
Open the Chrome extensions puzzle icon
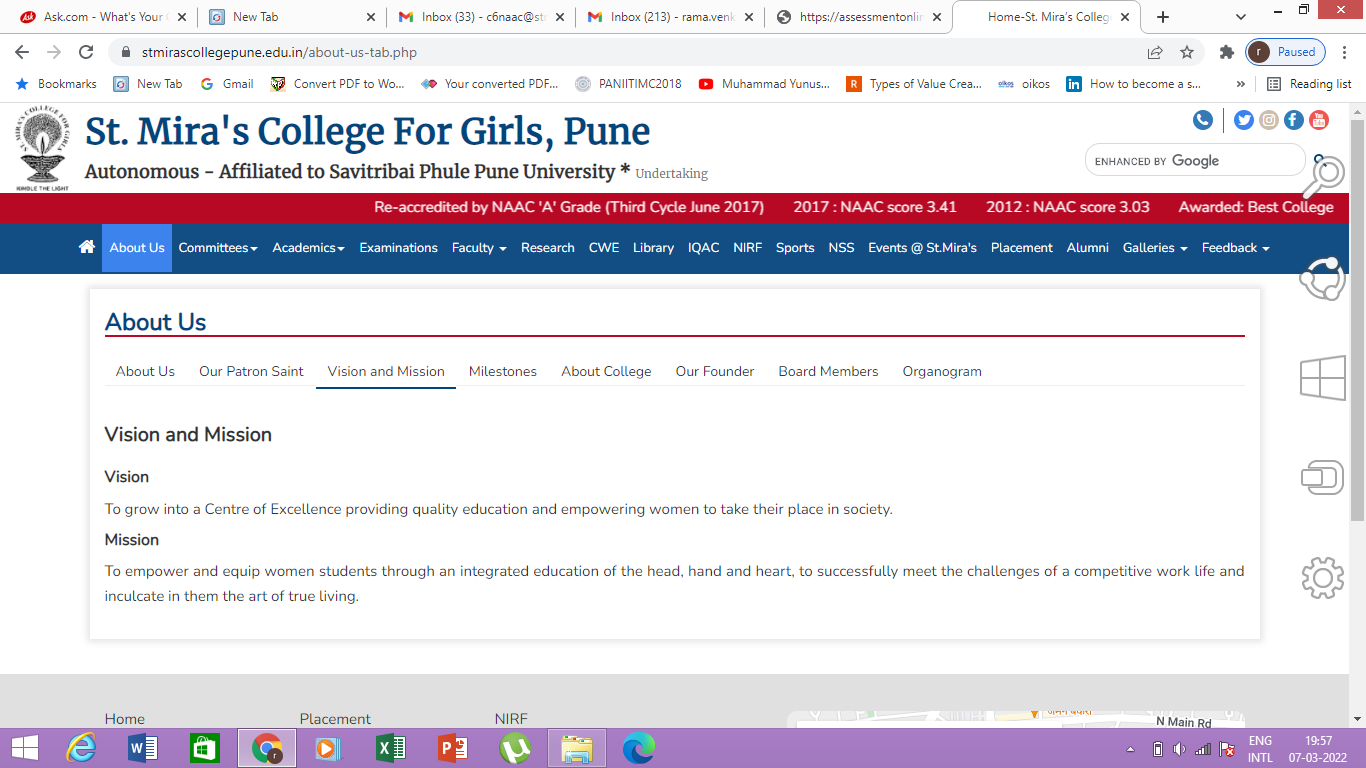tap(1226, 52)
